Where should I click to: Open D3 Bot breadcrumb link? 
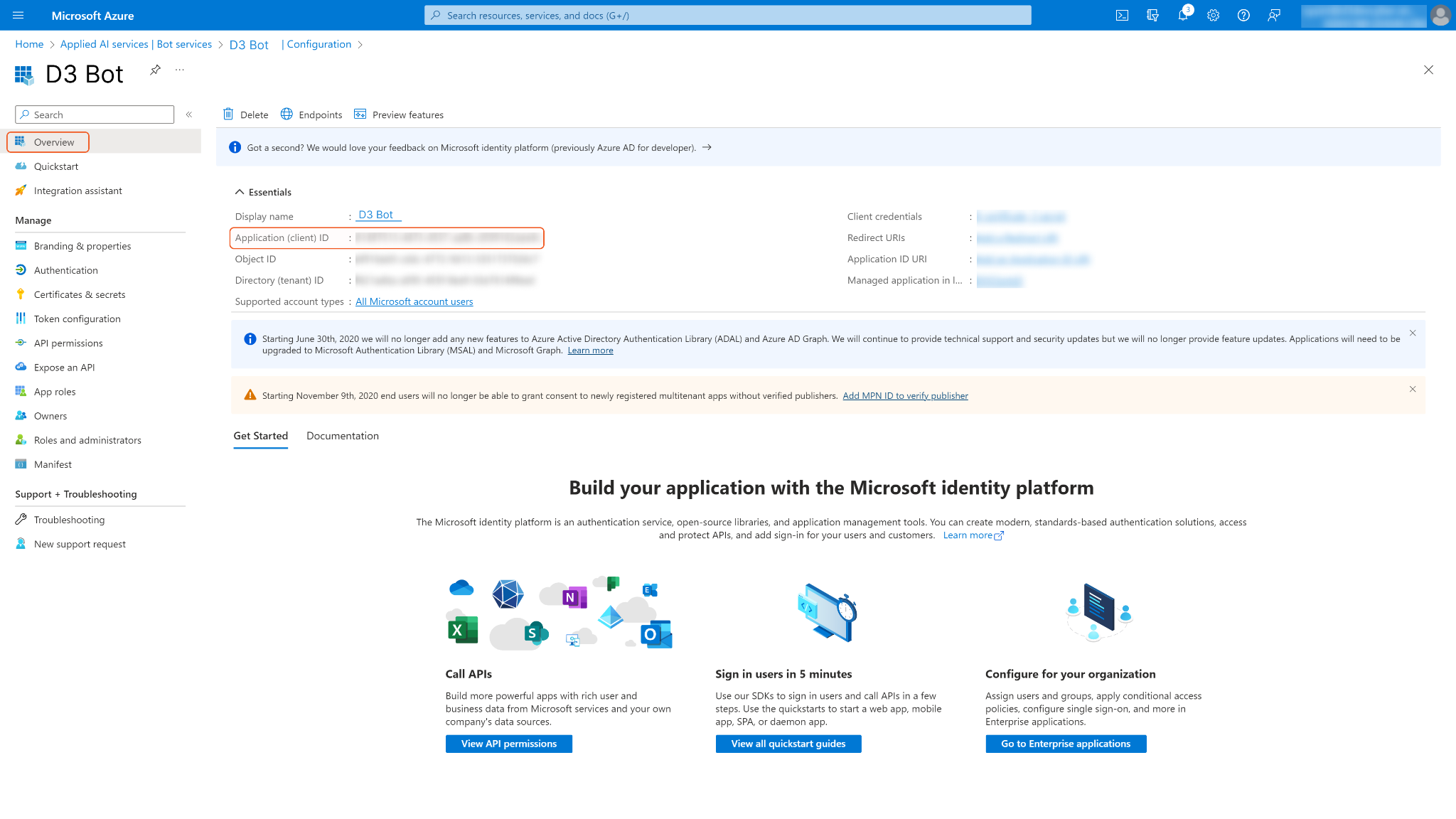coord(249,45)
